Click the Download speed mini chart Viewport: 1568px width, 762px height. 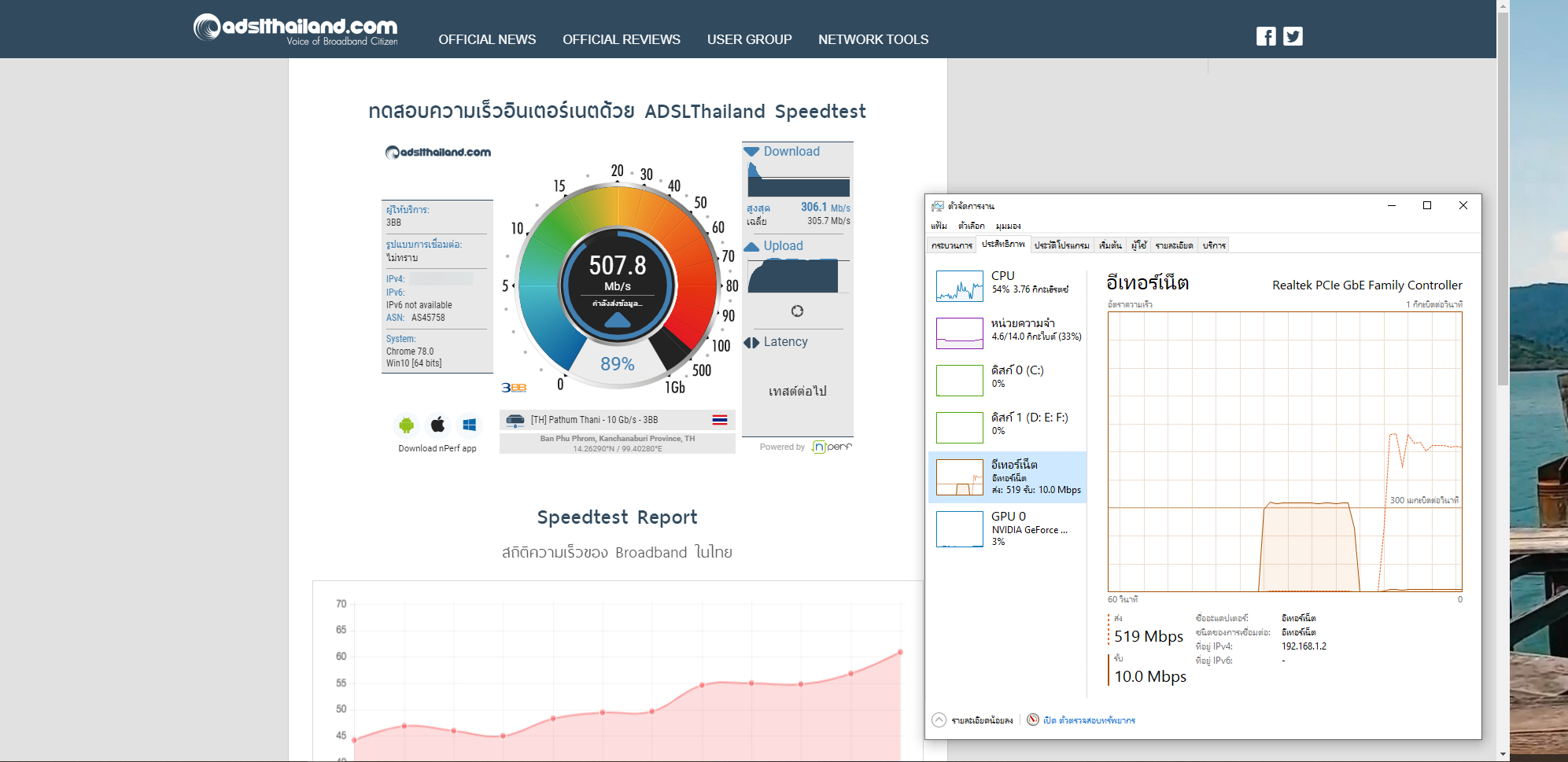coord(799,179)
